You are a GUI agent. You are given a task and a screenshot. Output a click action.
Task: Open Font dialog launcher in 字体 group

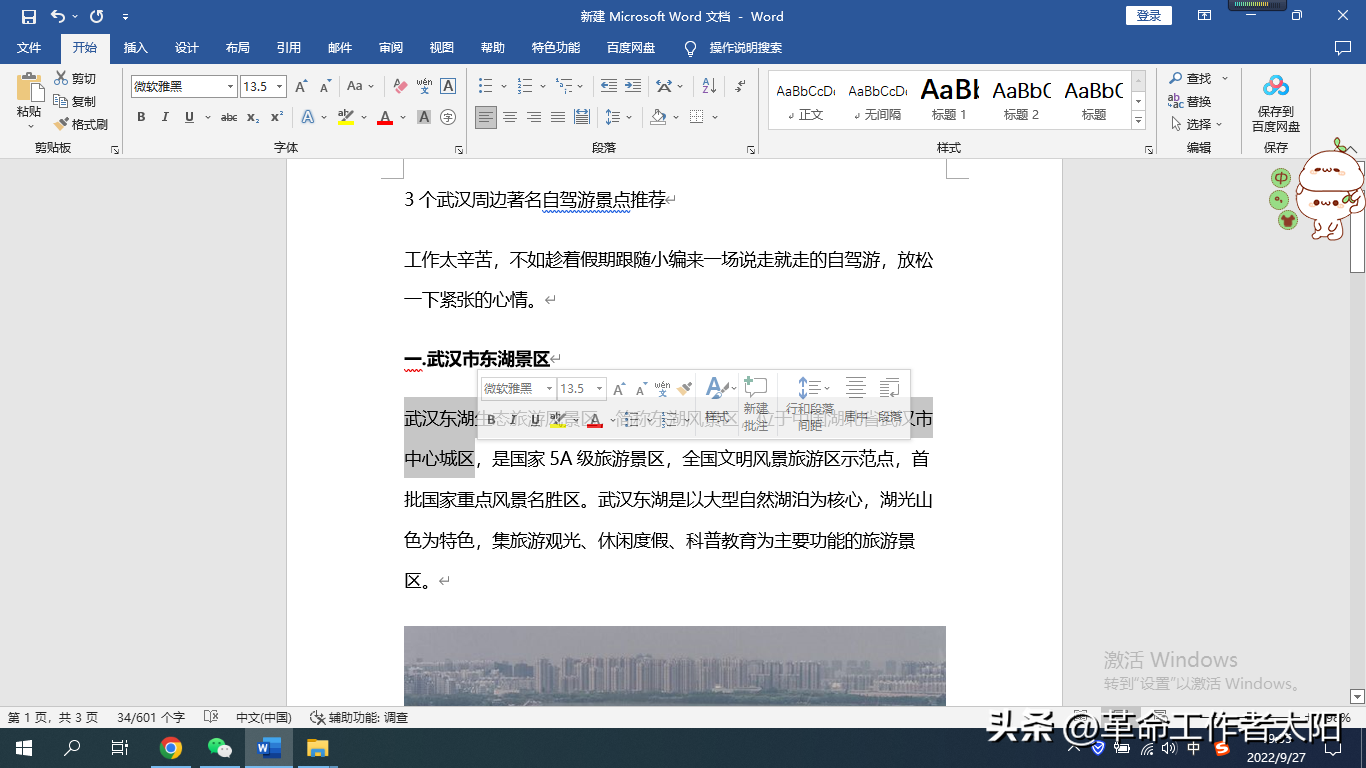(459, 150)
